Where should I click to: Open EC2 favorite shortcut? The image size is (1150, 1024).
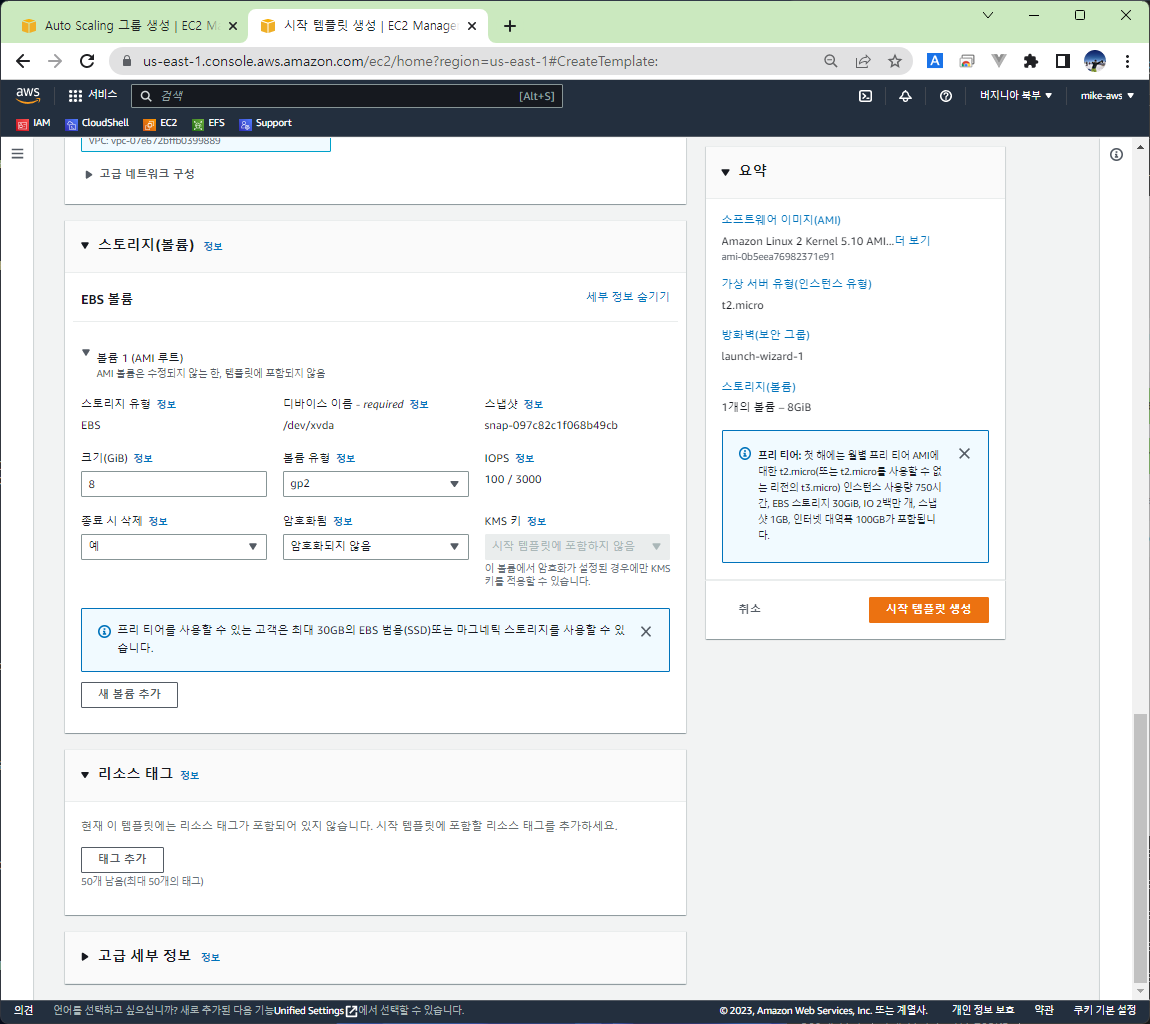(160, 123)
